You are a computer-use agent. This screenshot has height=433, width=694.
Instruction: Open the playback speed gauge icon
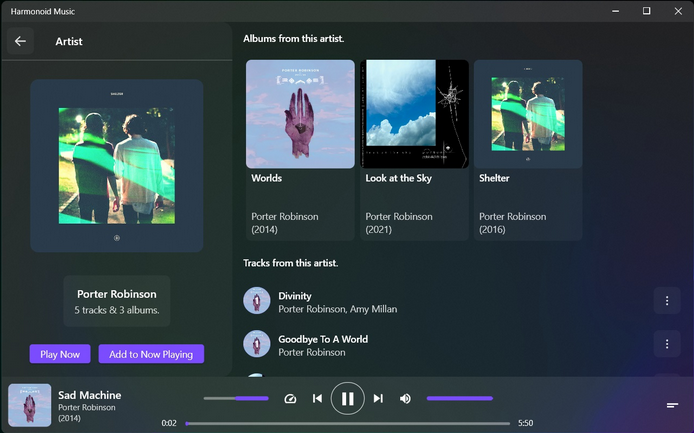pos(290,398)
